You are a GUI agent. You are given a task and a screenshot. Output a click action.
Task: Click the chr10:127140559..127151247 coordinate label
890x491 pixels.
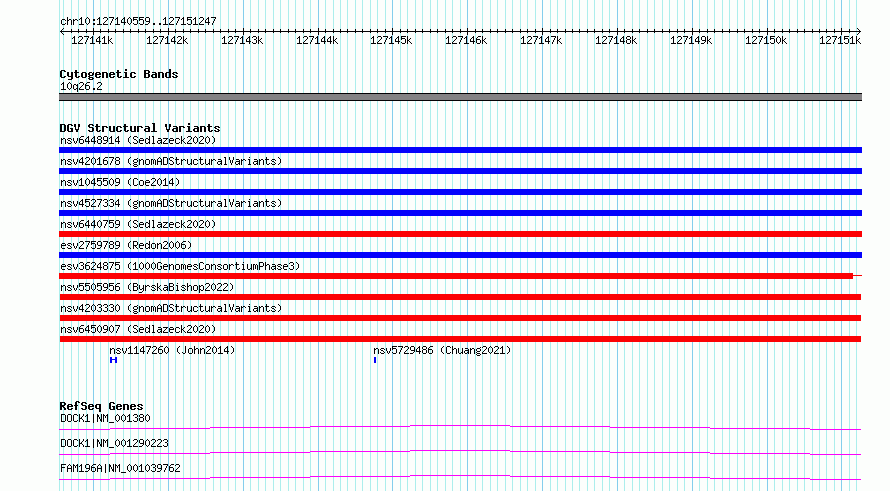click(138, 21)
